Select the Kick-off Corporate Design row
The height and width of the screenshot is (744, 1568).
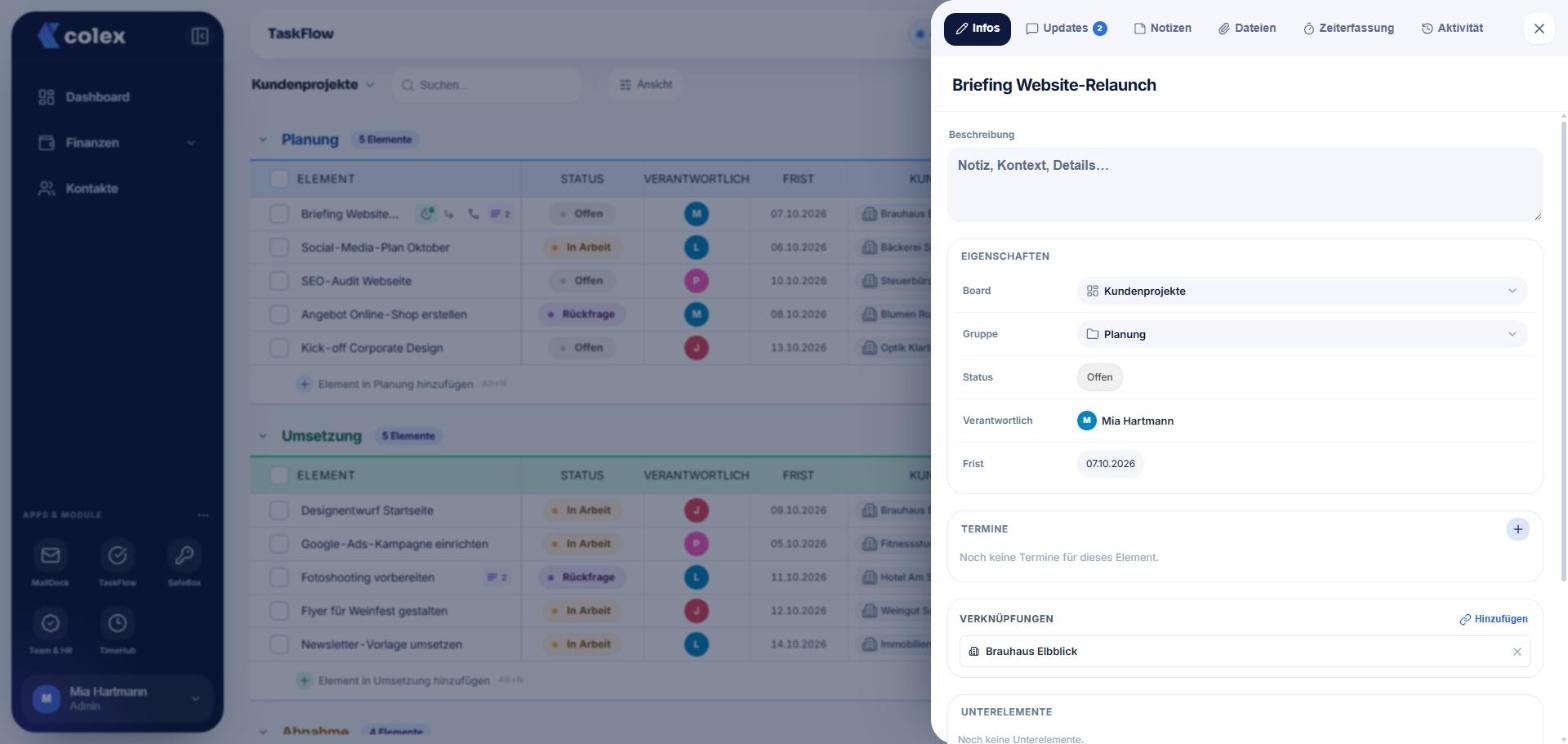(x=279, y=348)
